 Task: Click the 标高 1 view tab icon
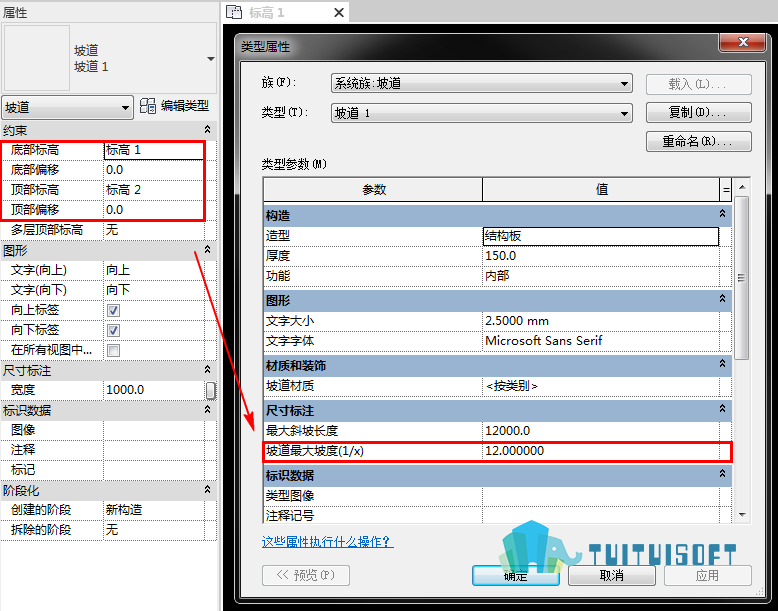coord(234,12)
